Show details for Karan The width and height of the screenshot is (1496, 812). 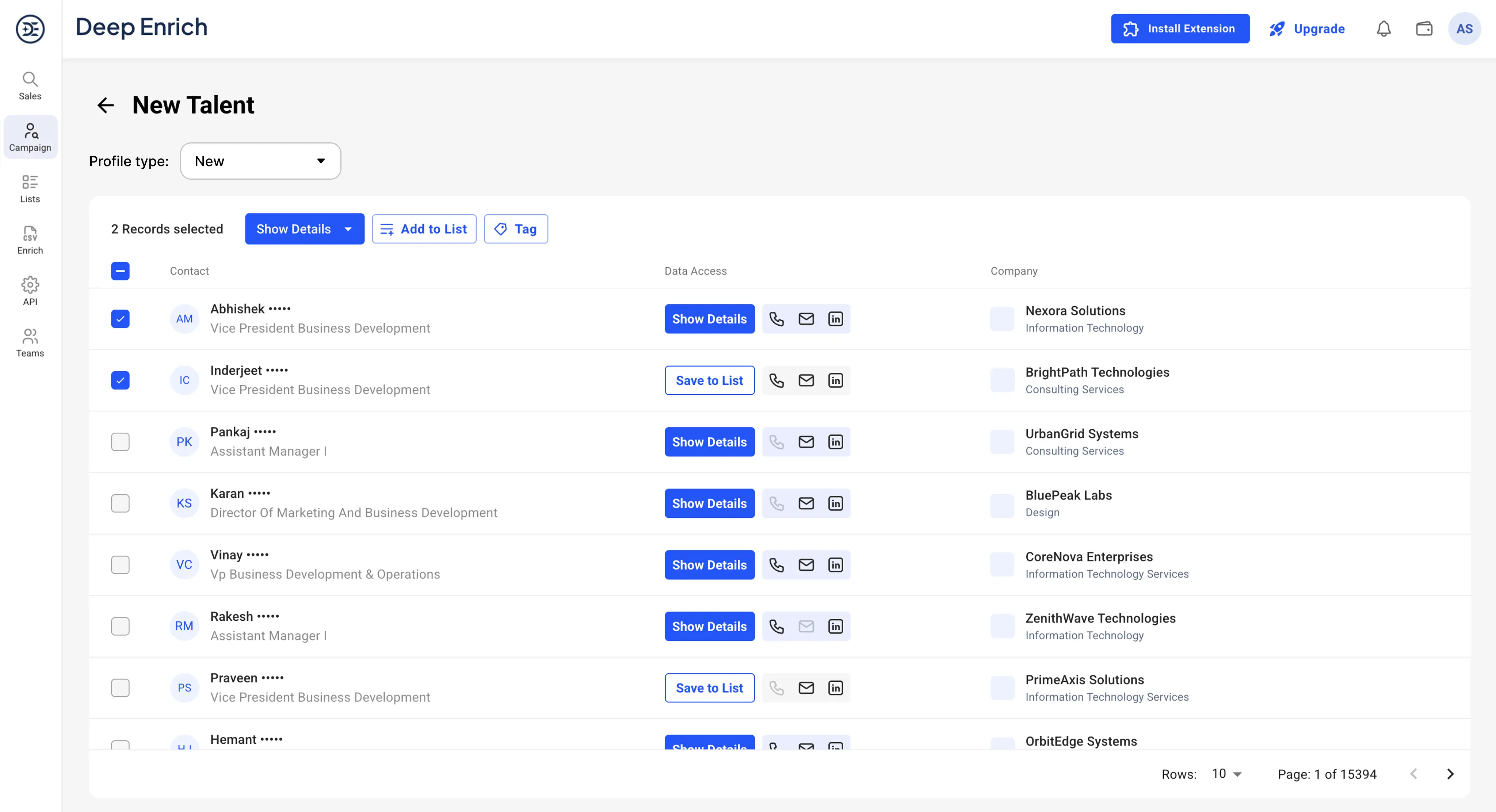click(709, 503)
